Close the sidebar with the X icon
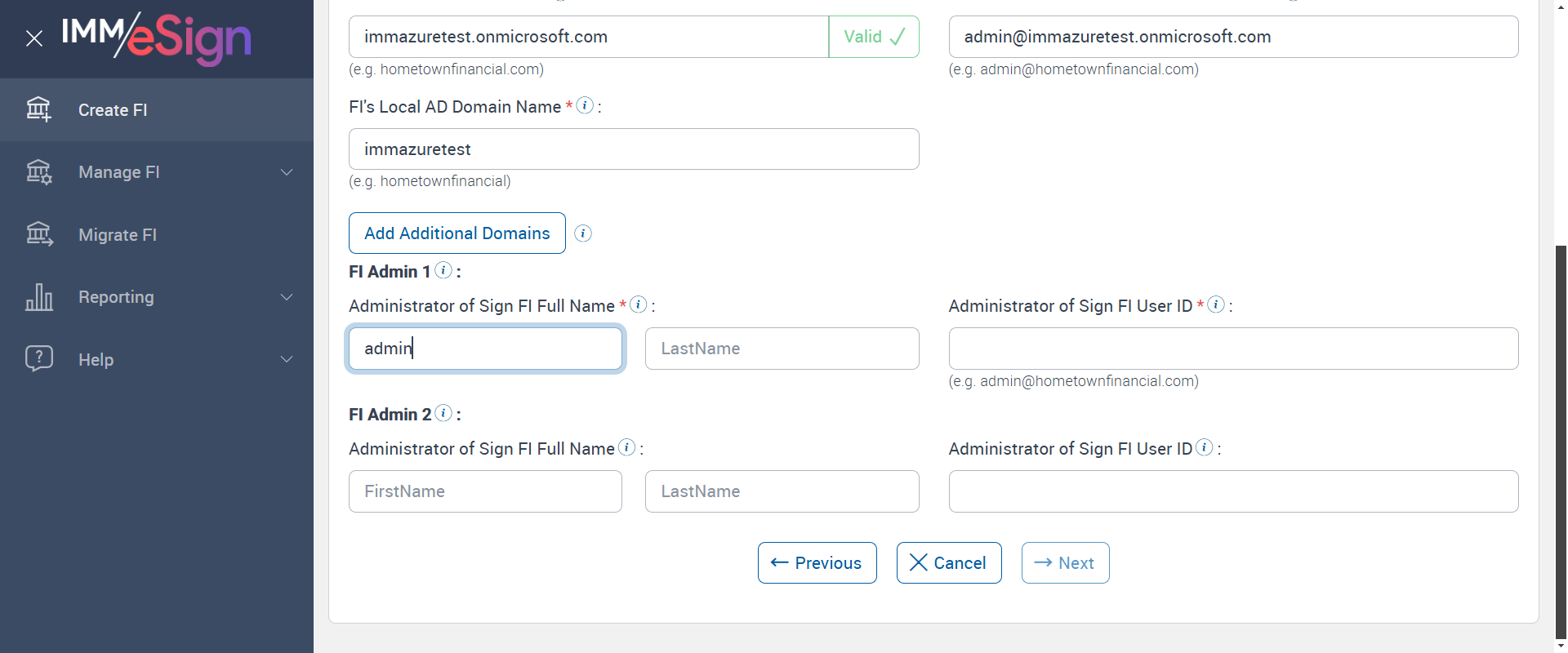This screenshot has width=1568, height=653. tap(34, 38)
